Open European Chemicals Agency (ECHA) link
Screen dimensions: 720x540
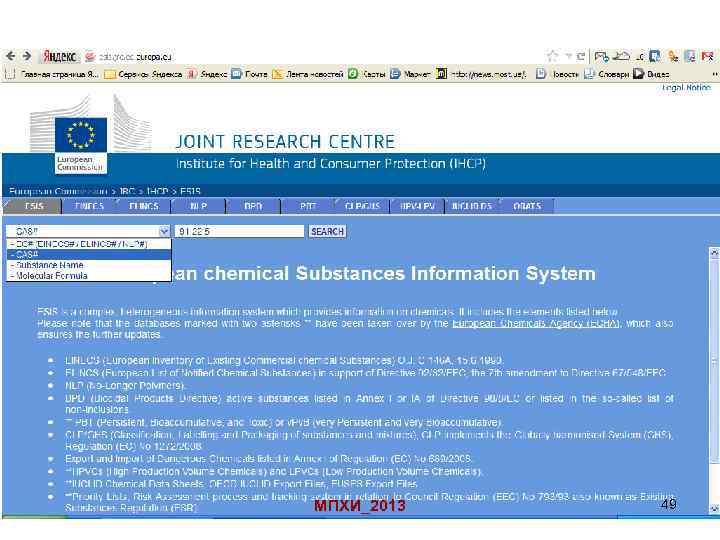(x=536, y=323)
